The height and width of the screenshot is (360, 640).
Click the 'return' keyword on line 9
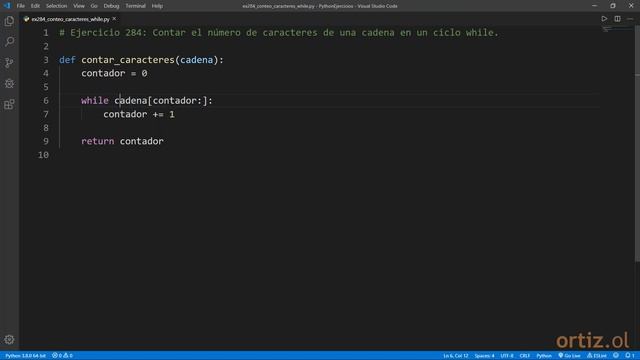coord(98,141)
